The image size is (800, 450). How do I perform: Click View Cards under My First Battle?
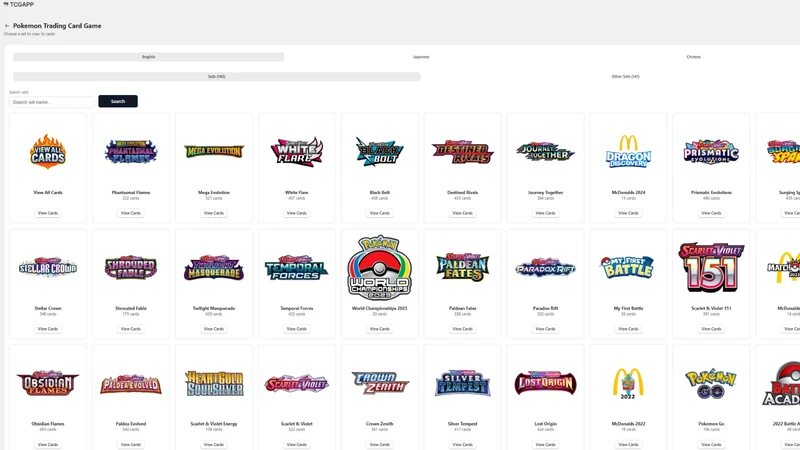click(x=629, y=329)
